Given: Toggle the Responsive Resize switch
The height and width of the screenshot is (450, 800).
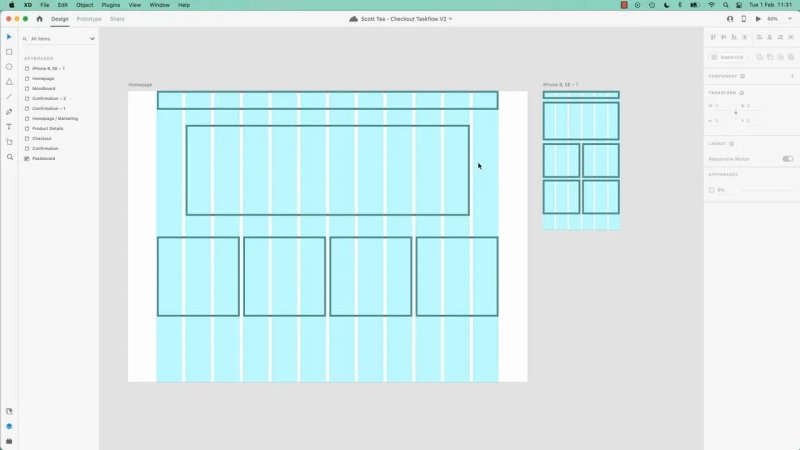Looking at the screenshot, I should coord(787,159).
